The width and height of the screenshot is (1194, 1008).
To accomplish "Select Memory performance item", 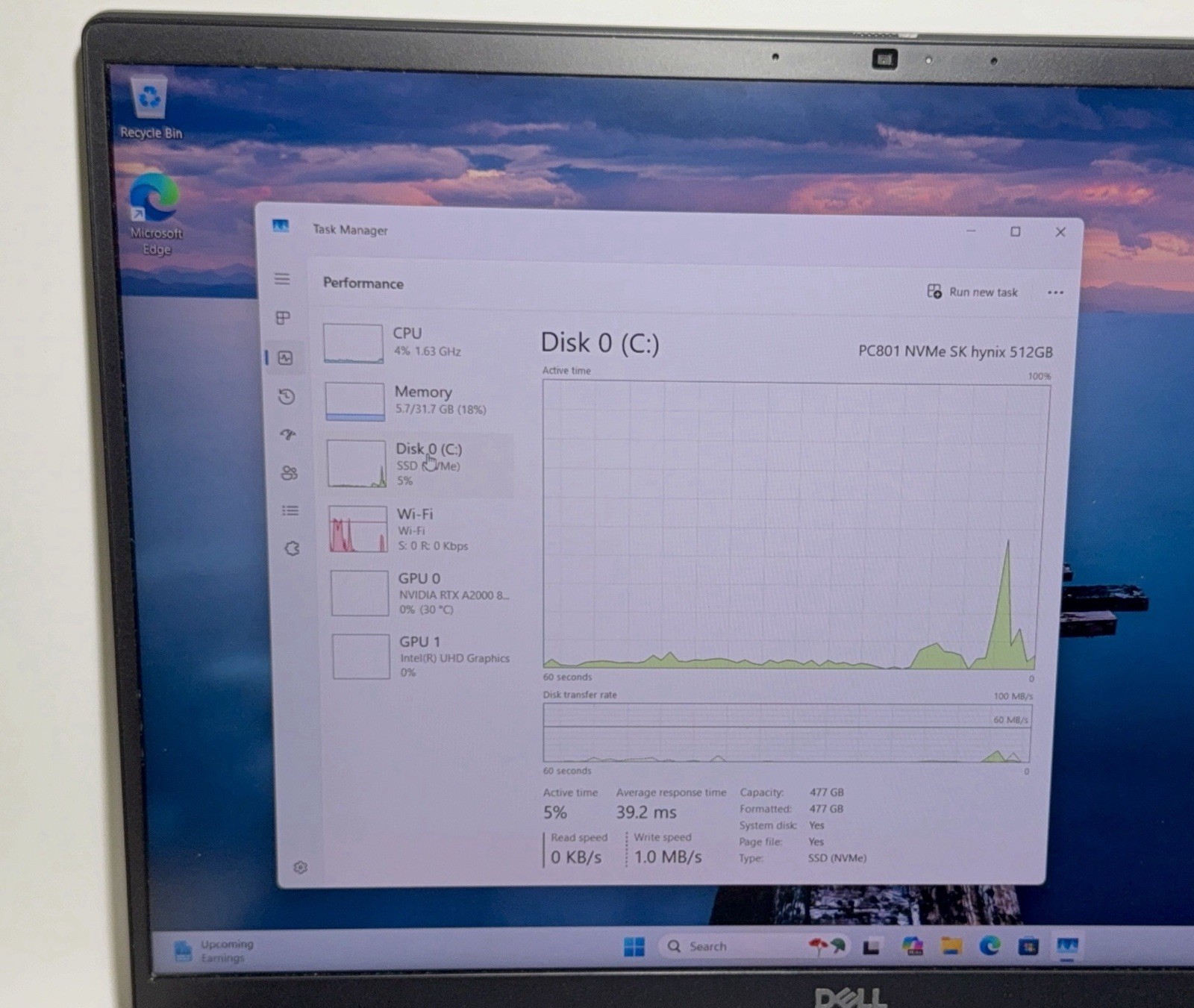I will point(418,401).
